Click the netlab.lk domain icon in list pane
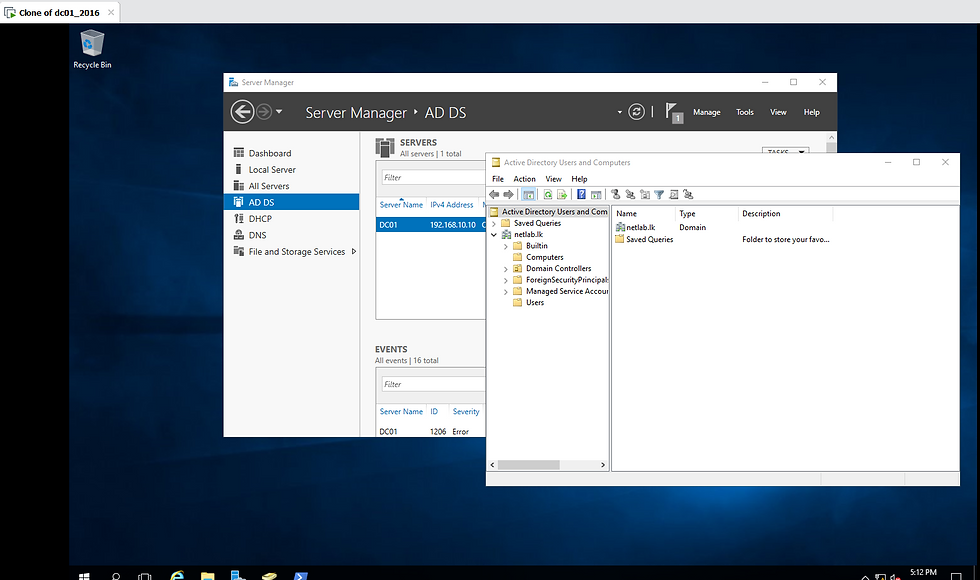The height and width of the screenshot is (580, 980). tap(621, 228)
